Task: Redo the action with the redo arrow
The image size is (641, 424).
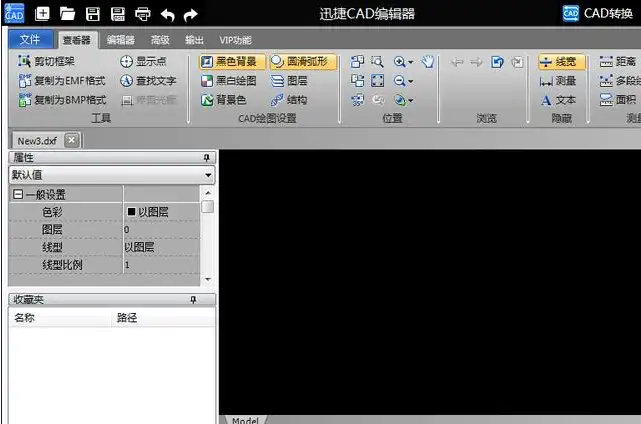Action: tap(191, 15)
